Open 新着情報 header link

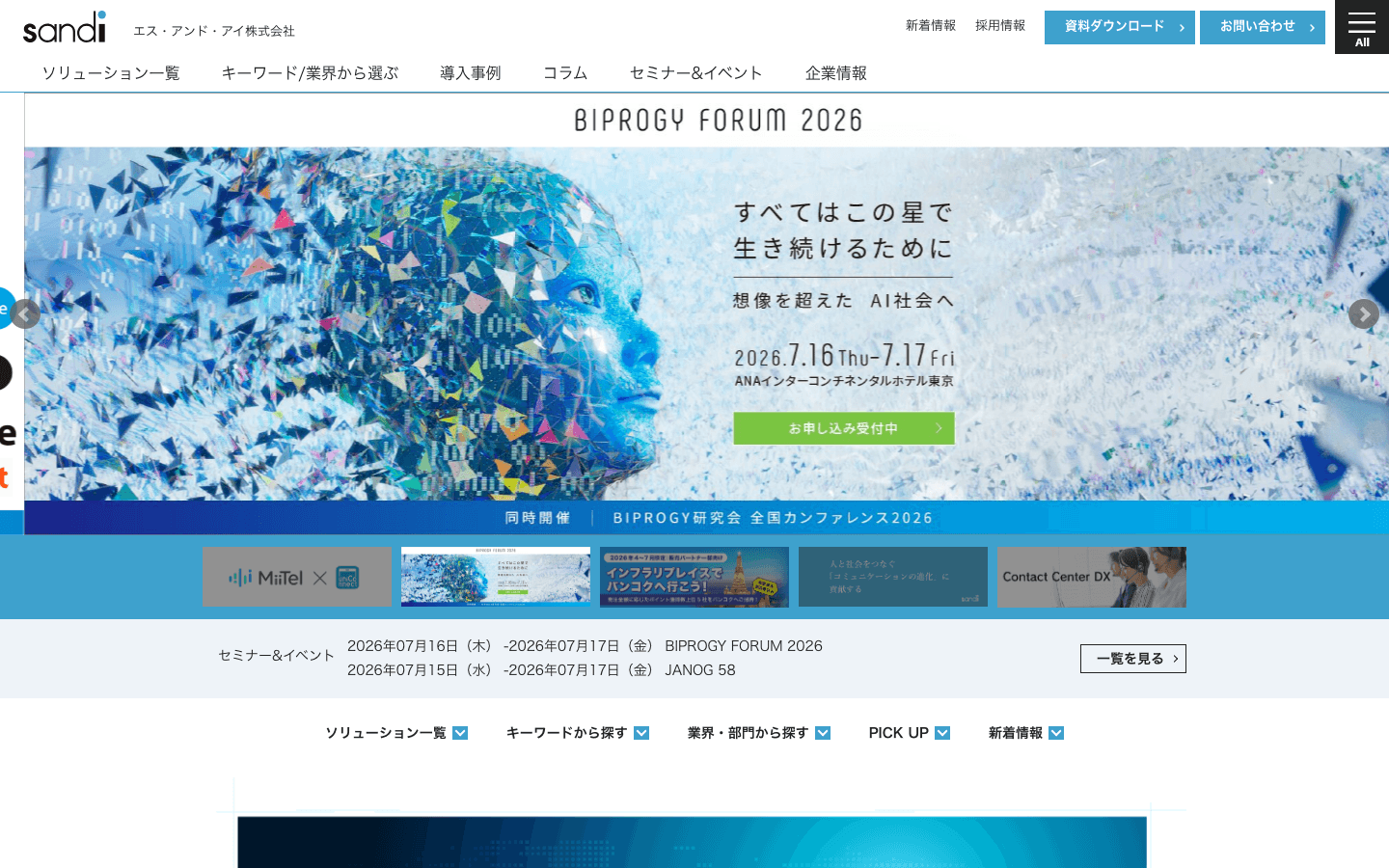pyautogui.click(x=930, y=26)
